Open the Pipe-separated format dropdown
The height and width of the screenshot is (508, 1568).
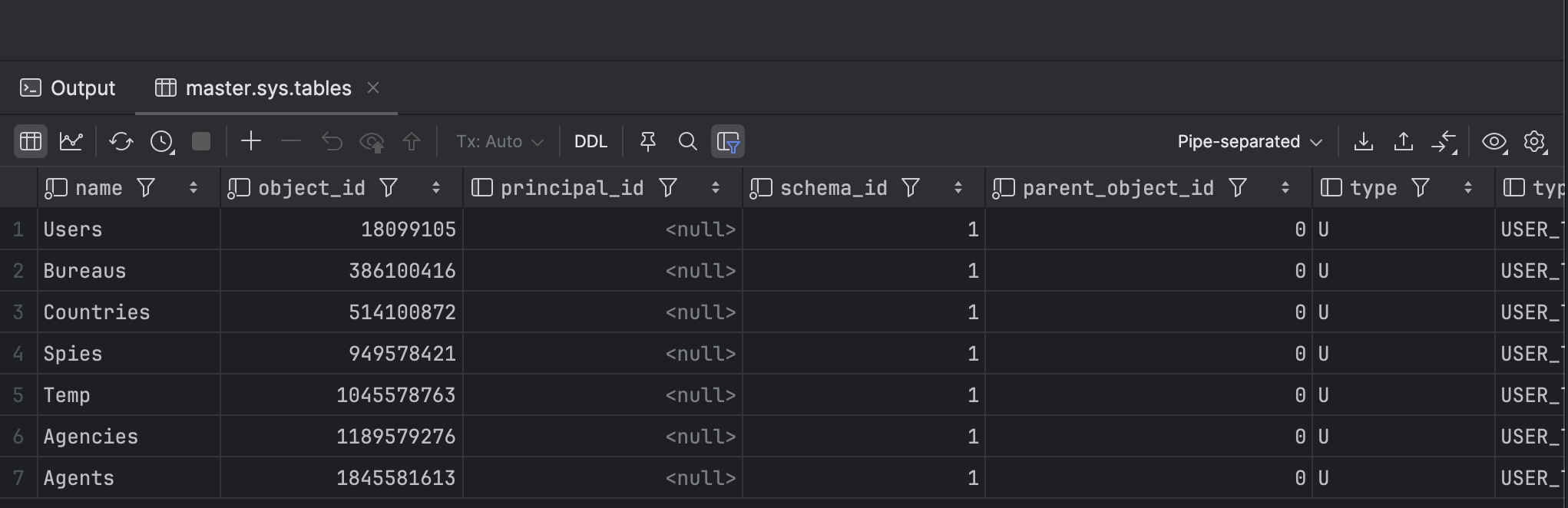(1249, 142)
